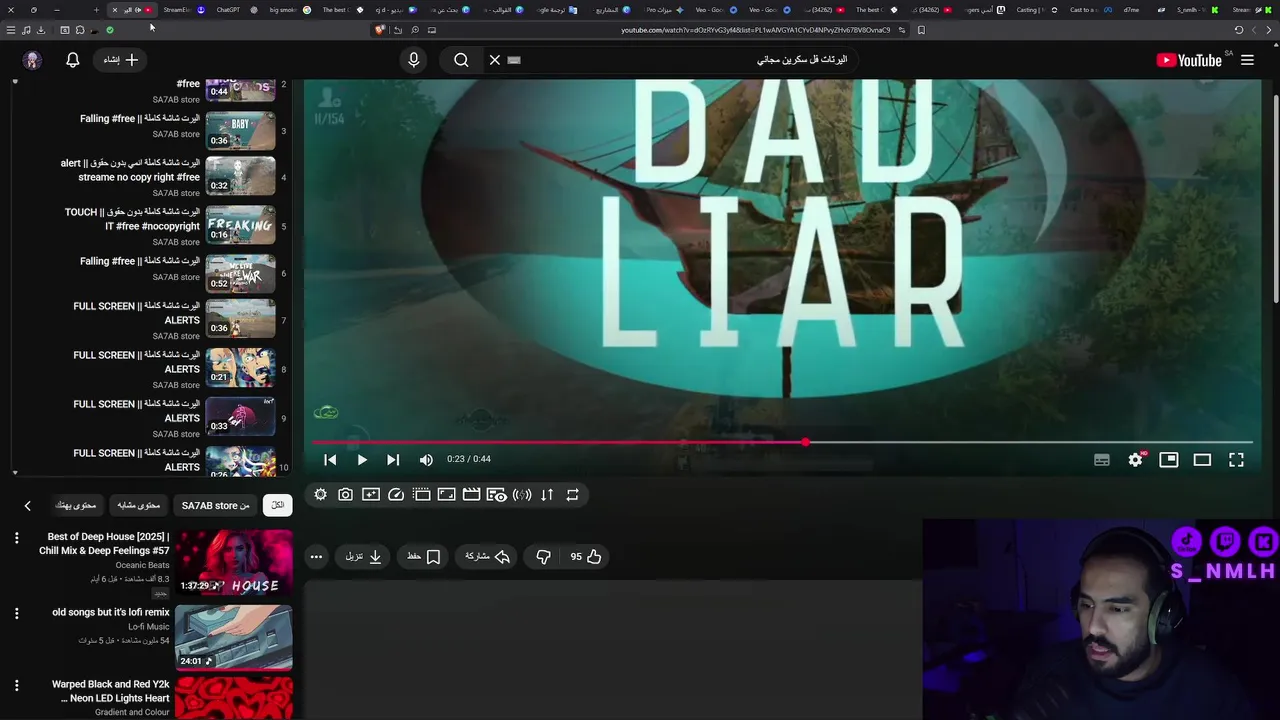
Task: Share the video (مشاركة)
Action: [488, 557]
